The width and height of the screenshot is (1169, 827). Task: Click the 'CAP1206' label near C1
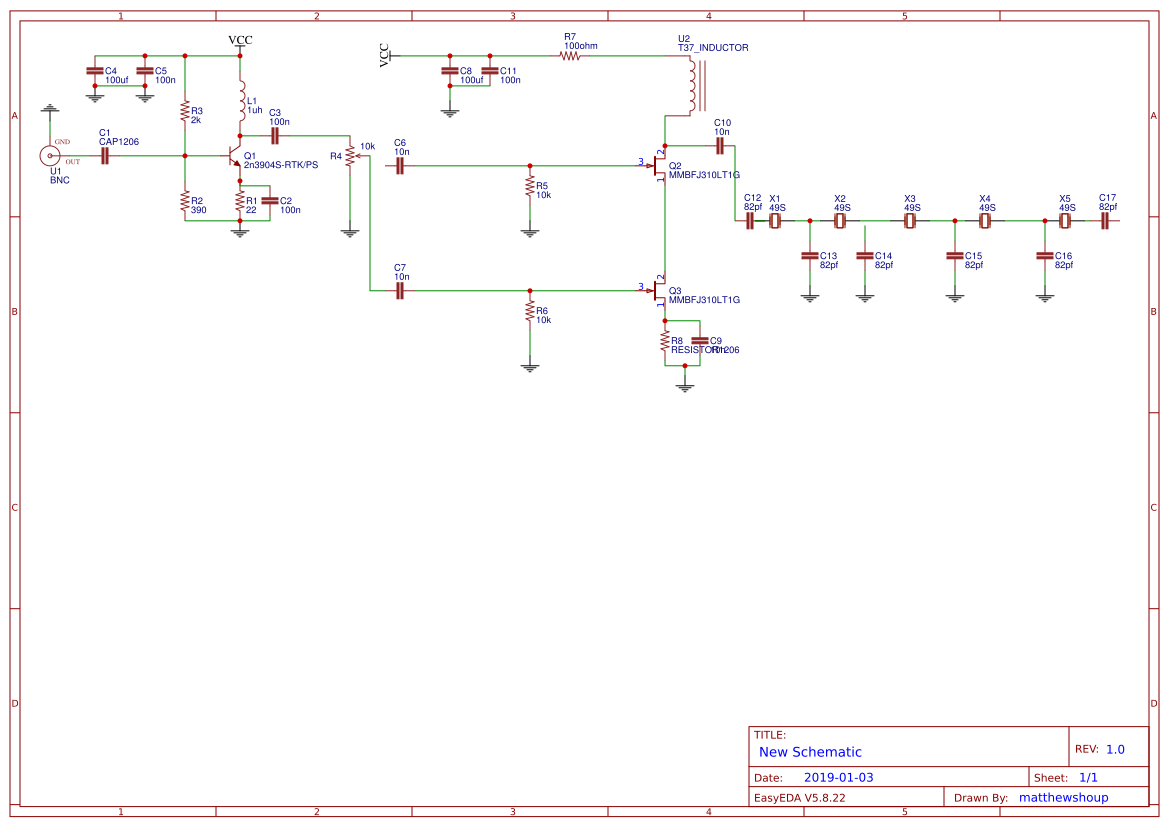coord(119,142)
